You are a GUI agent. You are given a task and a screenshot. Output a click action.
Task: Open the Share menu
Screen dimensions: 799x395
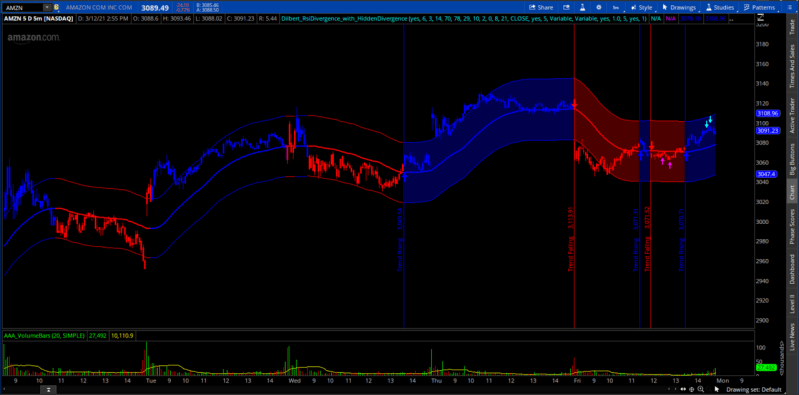541,8
